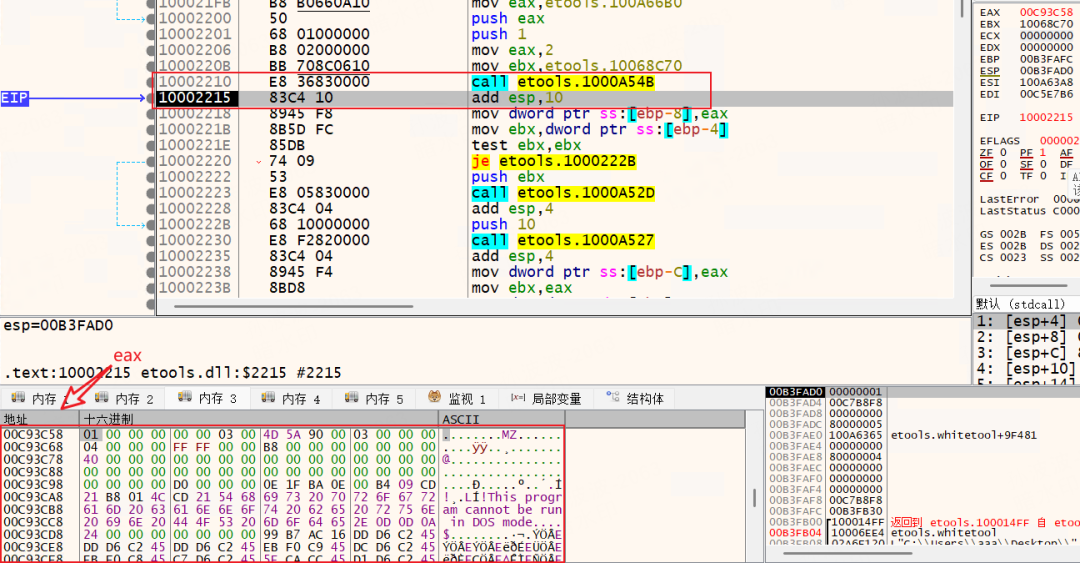Toggle breakpoint bullet at address 10002210

click(151, 82)
